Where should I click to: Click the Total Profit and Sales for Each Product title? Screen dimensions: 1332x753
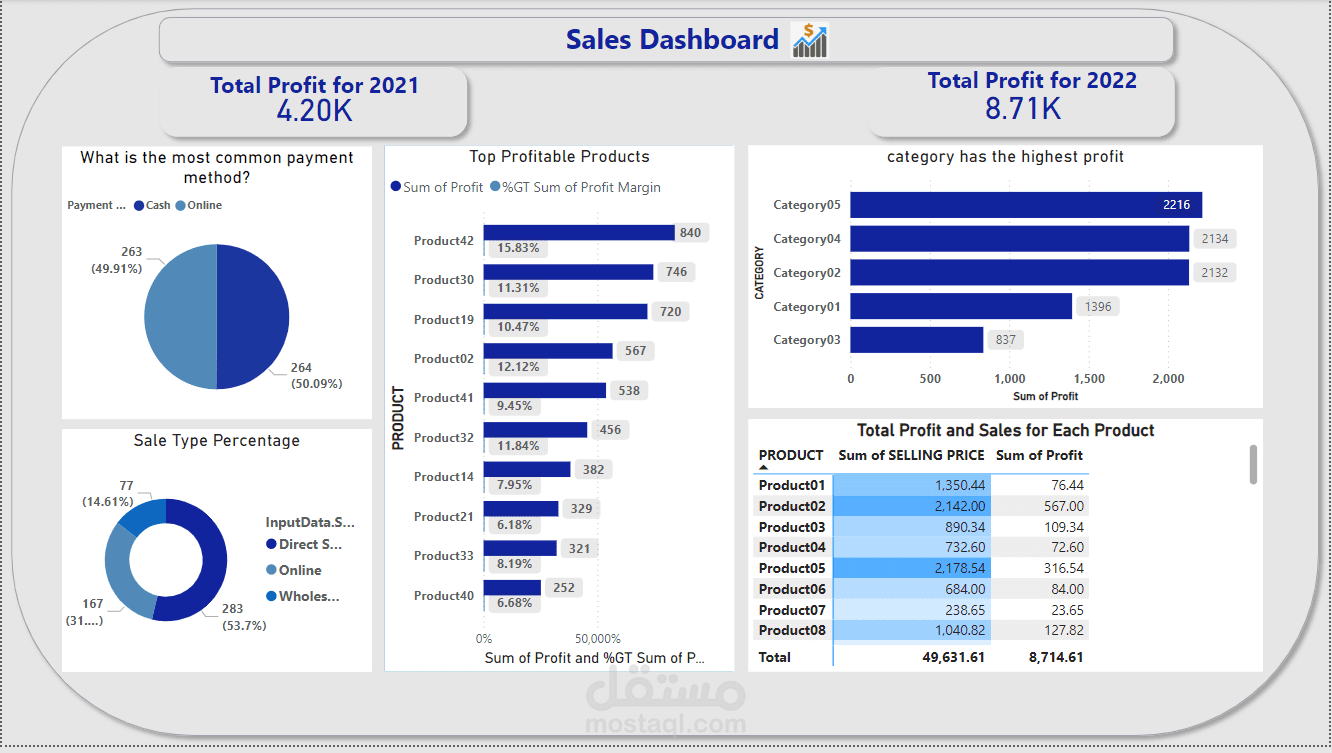point(1006,430)
